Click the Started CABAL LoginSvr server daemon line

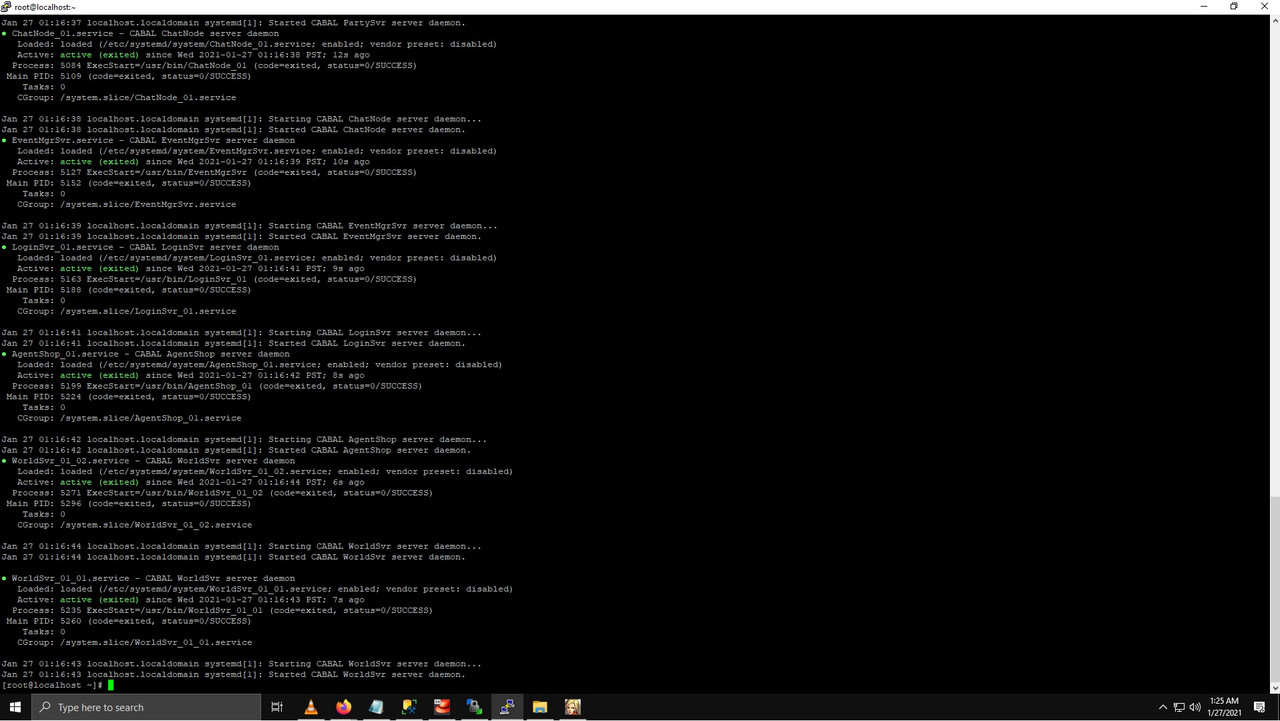tap(233, 343)
